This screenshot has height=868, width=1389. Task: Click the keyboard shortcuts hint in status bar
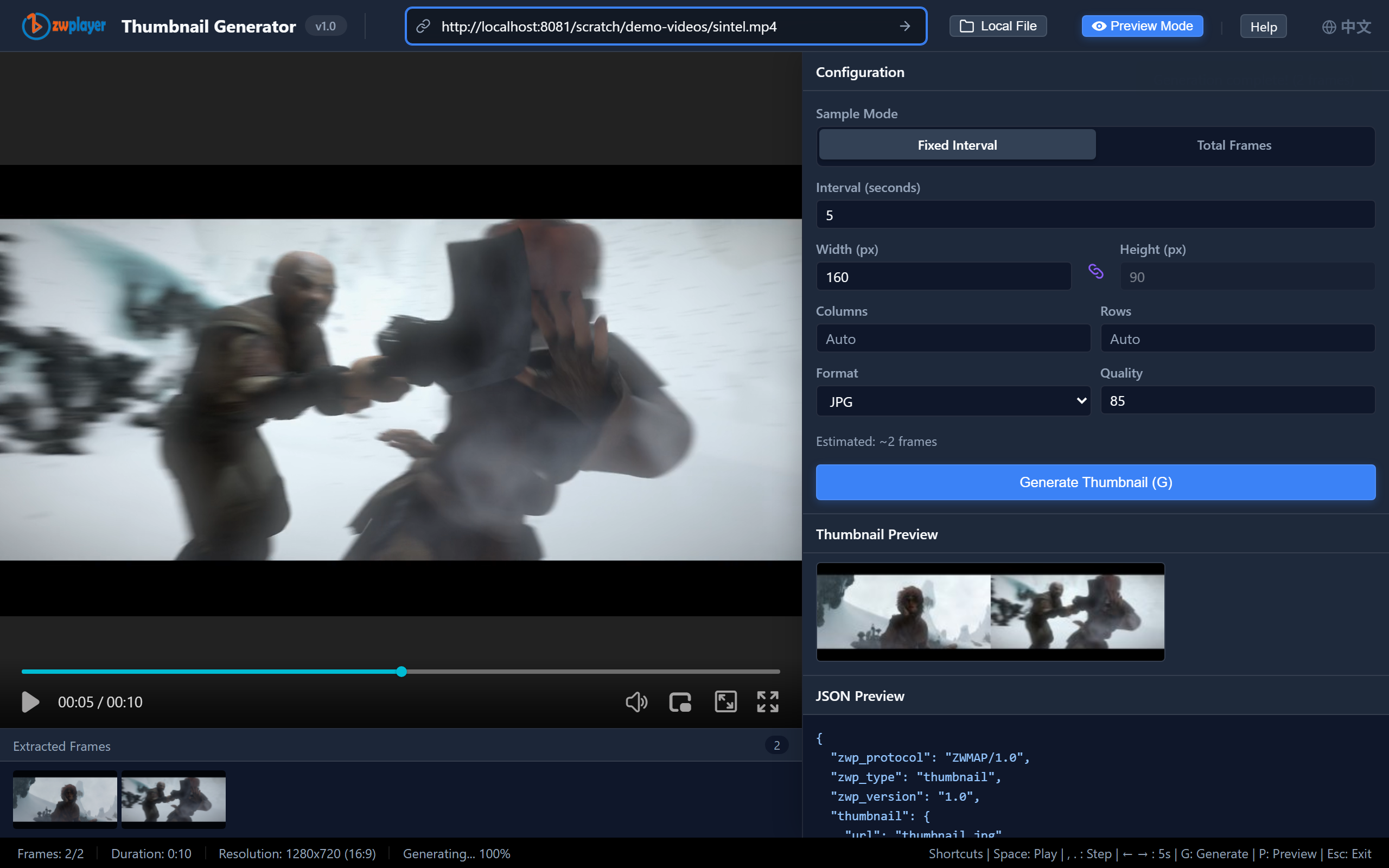[x=1150, y=854]
